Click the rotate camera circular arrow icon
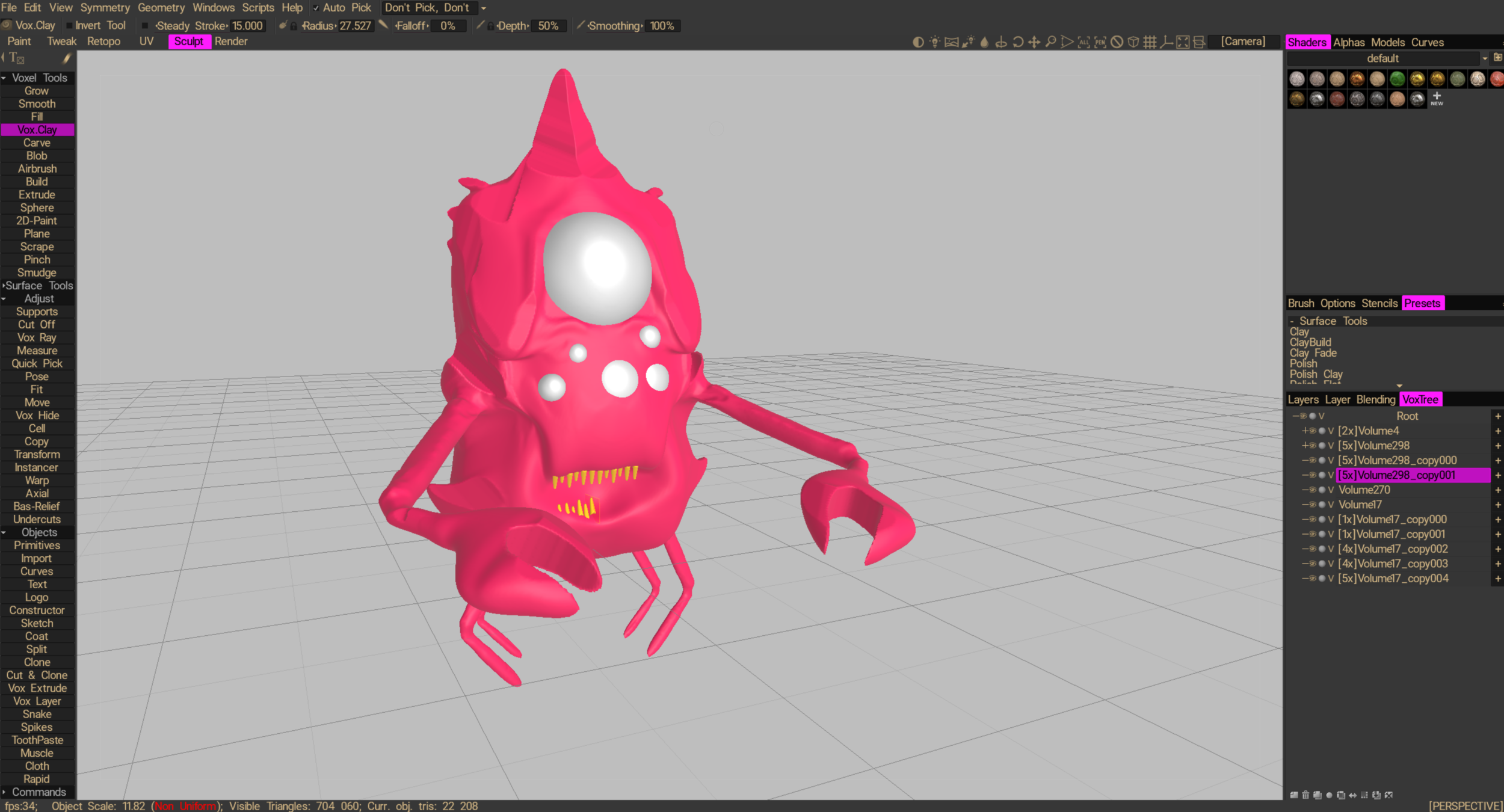 tap(1018, 42)
